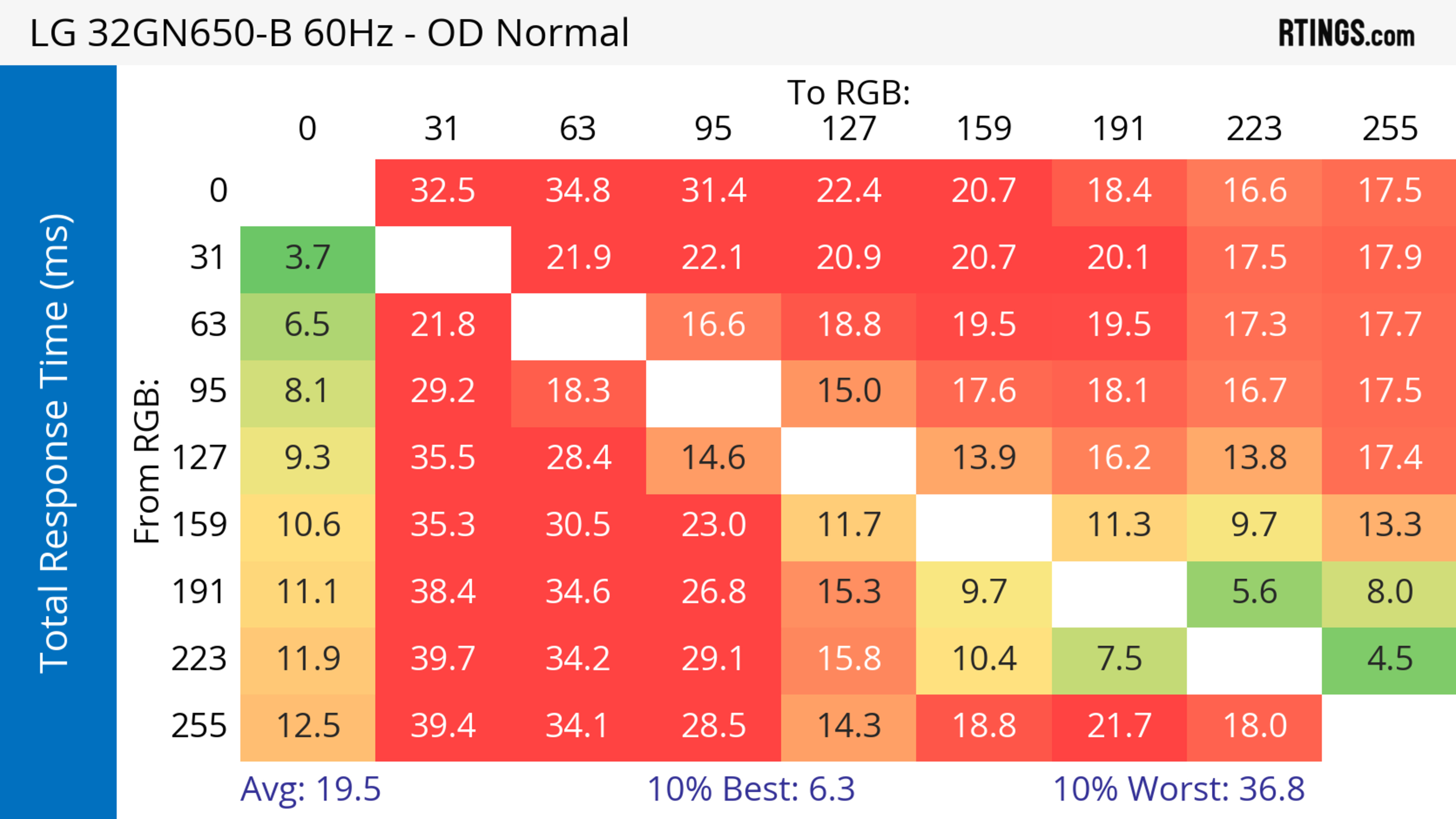Select the green 3.7 cell
This screenshot has width=1456, height=819.
(x=308, y=258)
